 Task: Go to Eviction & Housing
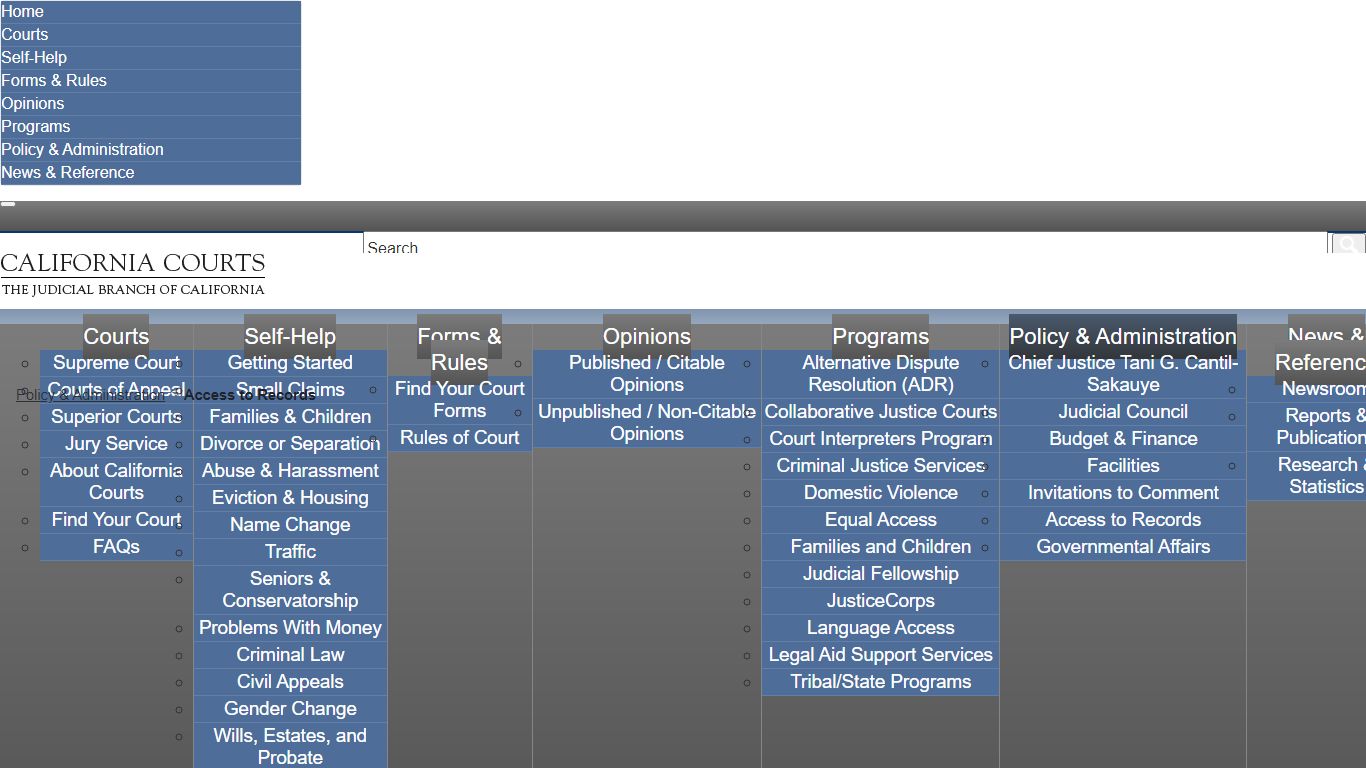[x=290, y=498]
